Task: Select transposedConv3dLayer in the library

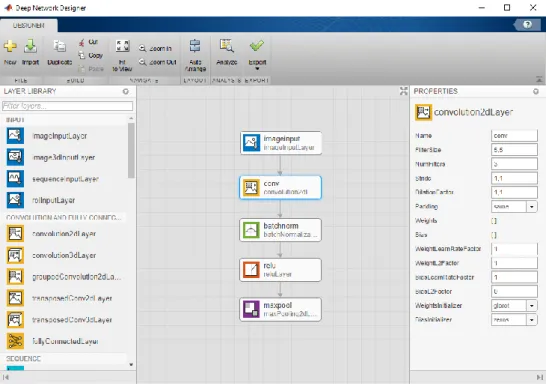Action: coord(59,320)
